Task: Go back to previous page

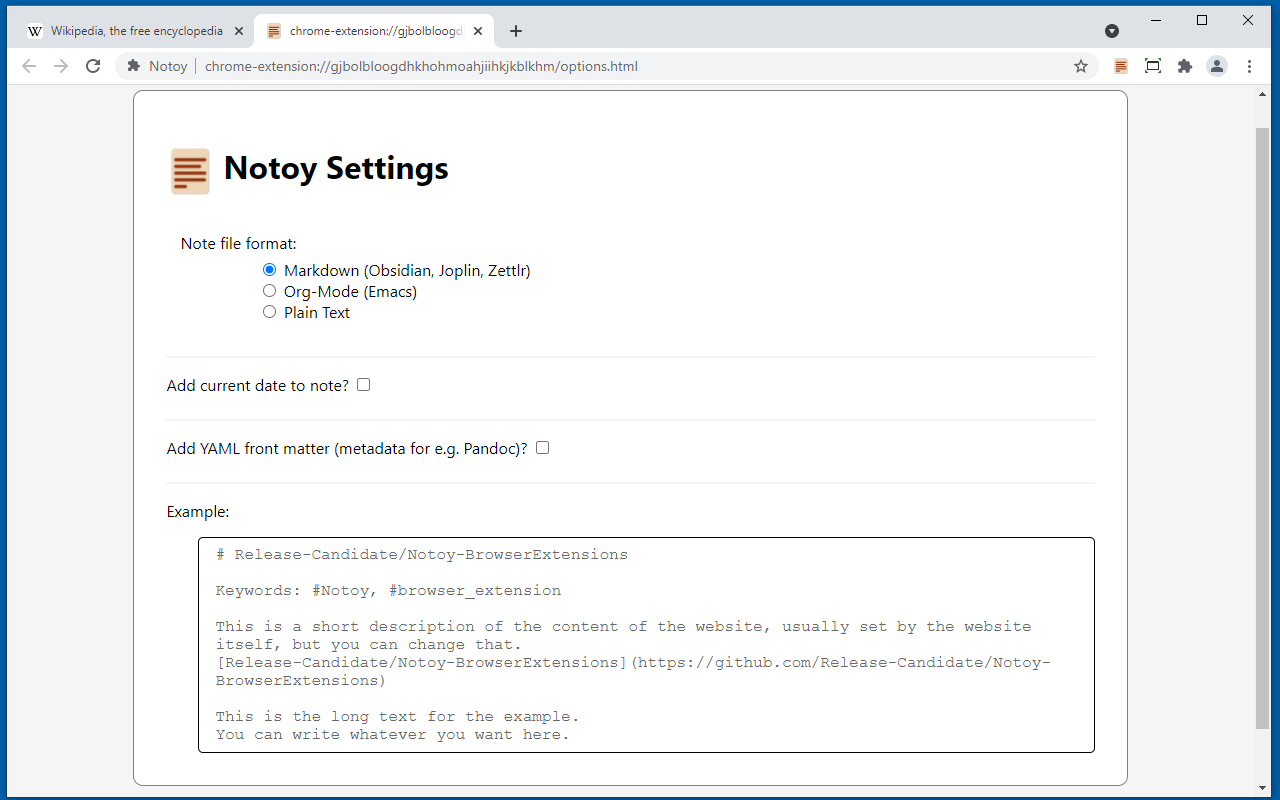Action: point(29,66)
